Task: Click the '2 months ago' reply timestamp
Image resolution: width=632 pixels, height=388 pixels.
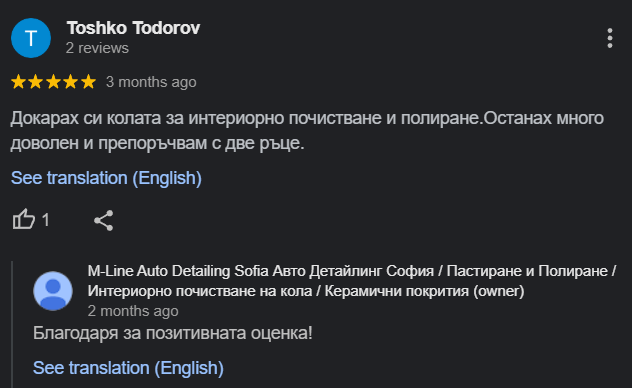Action: click(133, 311)
